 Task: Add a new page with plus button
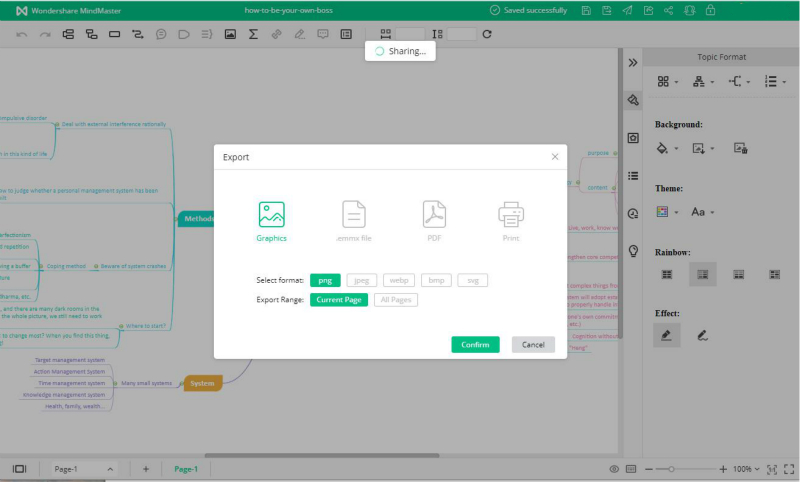coord(145,468)
